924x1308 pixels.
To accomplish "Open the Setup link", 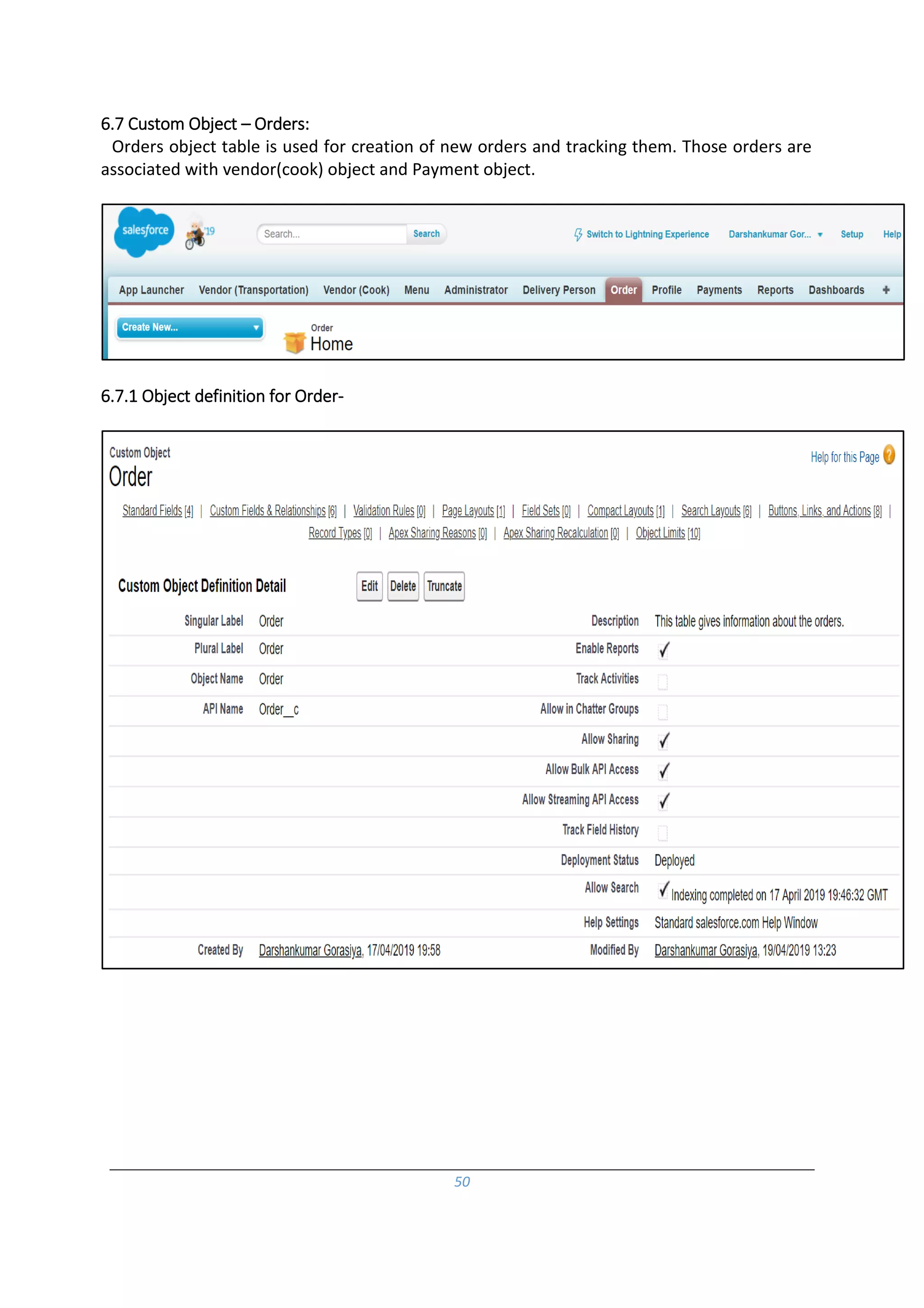I will pyautogui.click(x=852, y=234).
